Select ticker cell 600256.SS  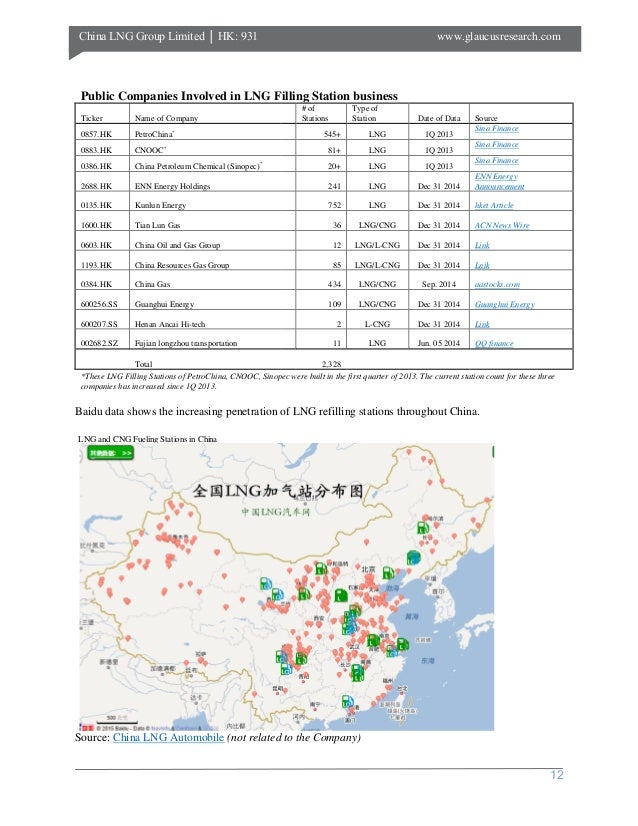coord(99,304)
